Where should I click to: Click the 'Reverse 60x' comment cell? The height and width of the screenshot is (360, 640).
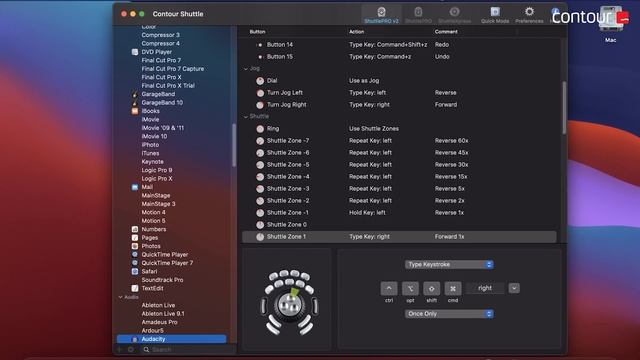pyautogui.click(x=451, y=141)
